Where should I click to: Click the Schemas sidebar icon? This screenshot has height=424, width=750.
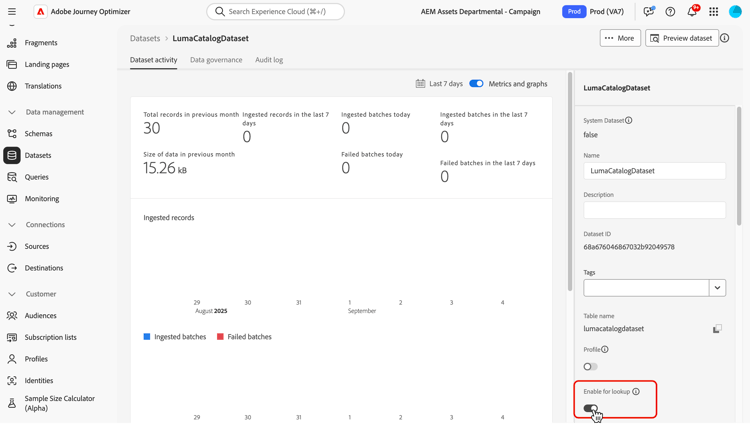12,134
